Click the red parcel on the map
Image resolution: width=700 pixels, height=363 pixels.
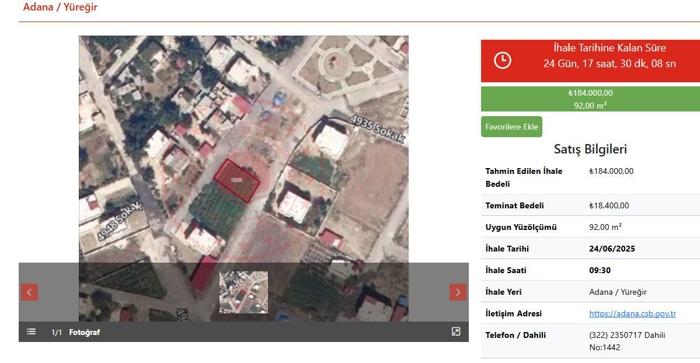click(237, 180)
